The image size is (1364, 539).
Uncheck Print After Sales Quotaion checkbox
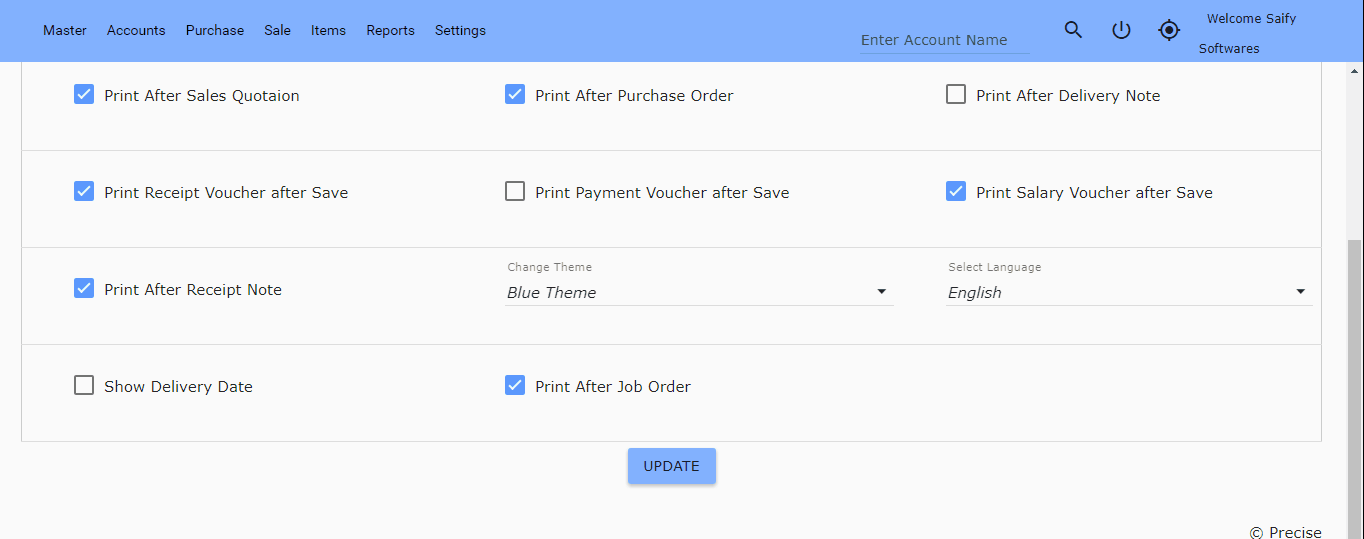(x=84, y=95)
